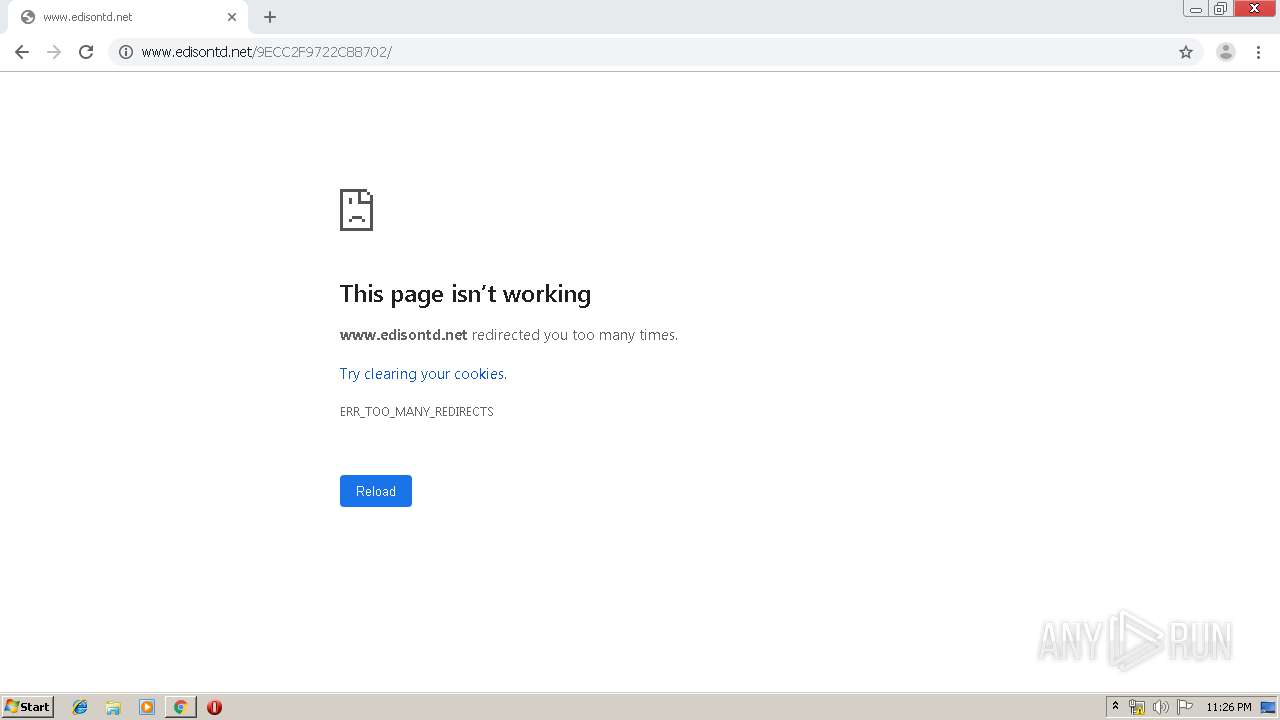Image resolution: width=1280 pixels, height=720 pixels.
Task: Go back using the browser back arrow
Action: click(x=22, y=52)
